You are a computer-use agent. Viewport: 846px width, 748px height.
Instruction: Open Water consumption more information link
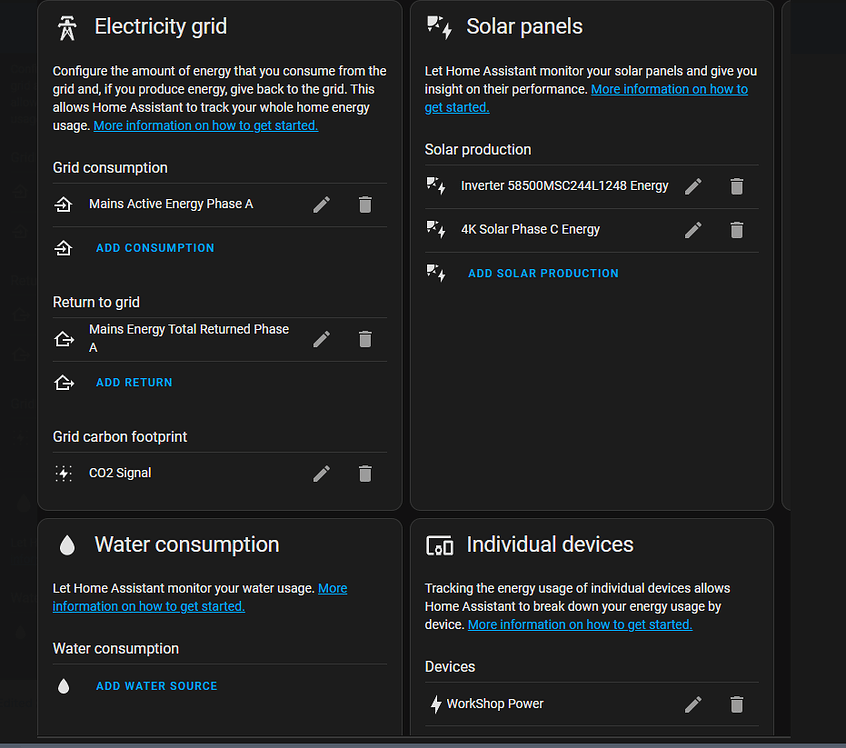tap(148, 607)
